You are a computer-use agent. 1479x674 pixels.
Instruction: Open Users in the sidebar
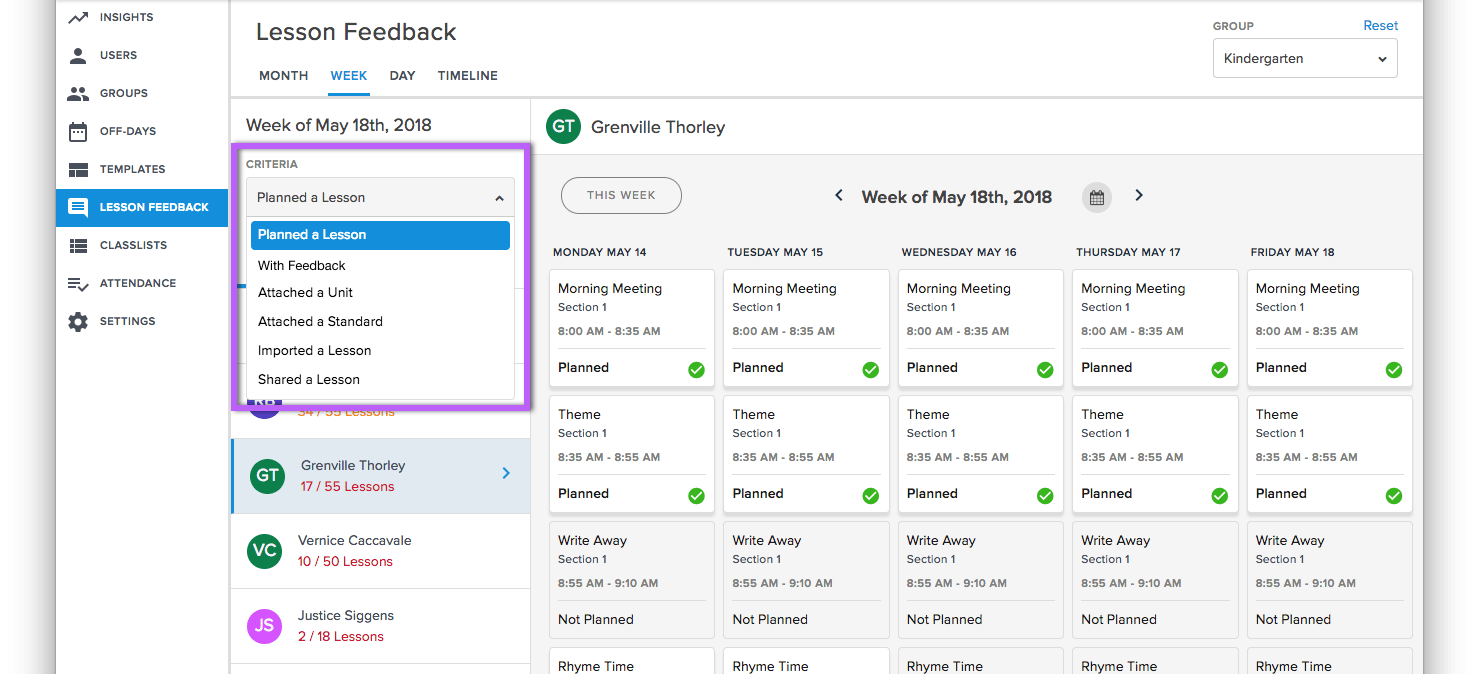coord(142,55)
